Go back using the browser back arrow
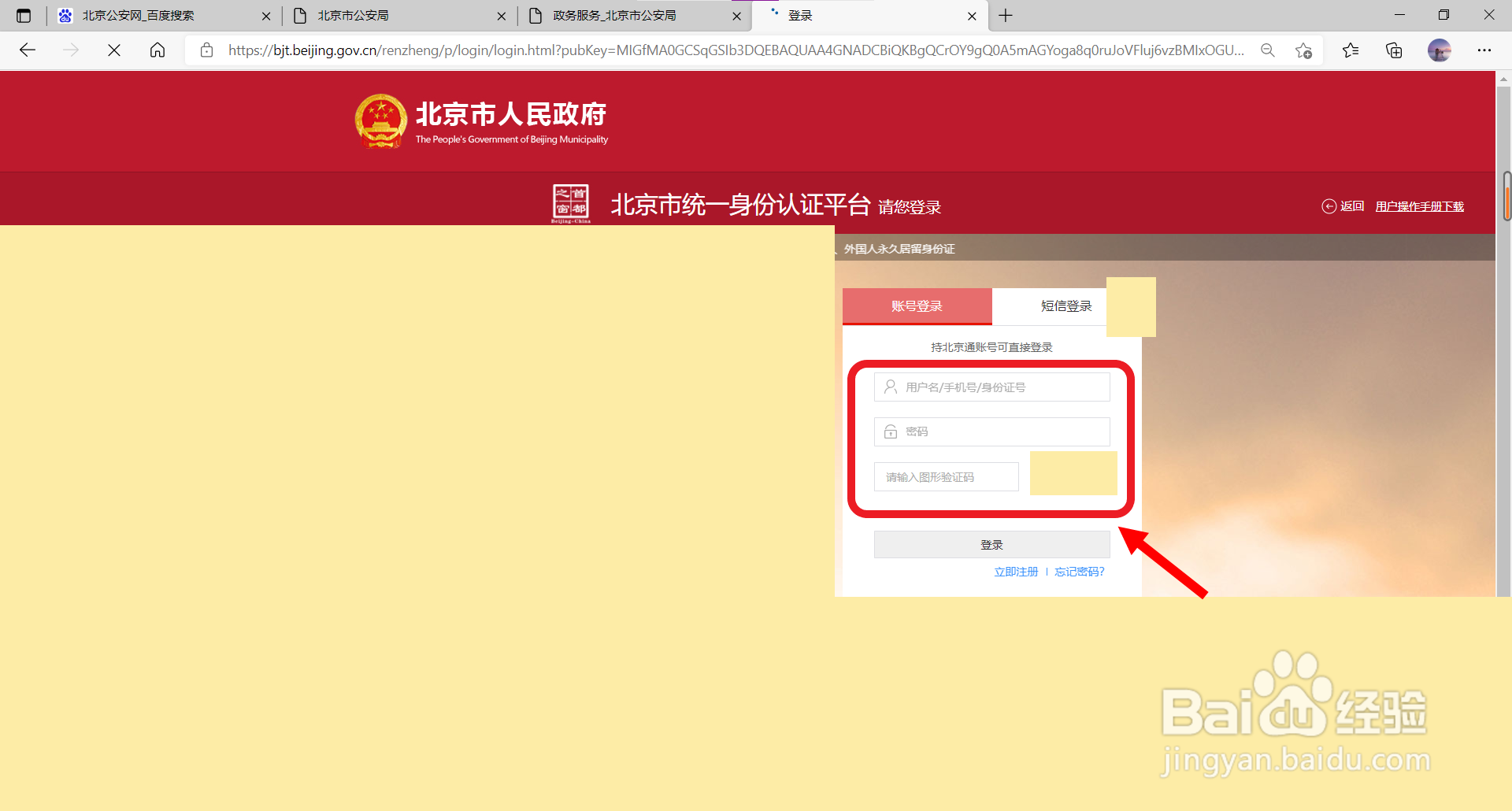The width and height of the screenshot is (1512, 811). [28, 50]
